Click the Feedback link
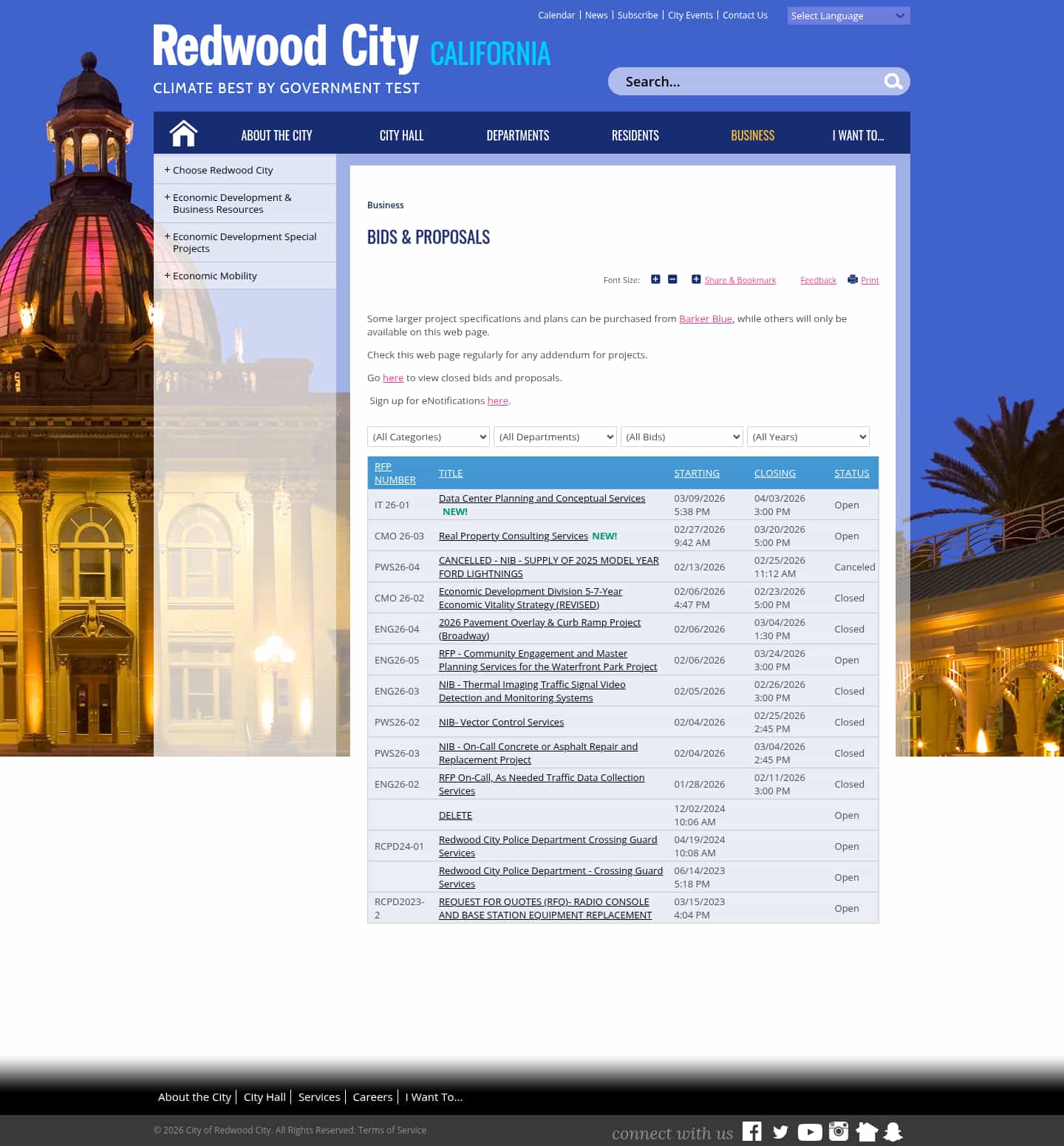Image resolution: width=1064 pixels, height=1146 pixels. [x=818, y=280]
